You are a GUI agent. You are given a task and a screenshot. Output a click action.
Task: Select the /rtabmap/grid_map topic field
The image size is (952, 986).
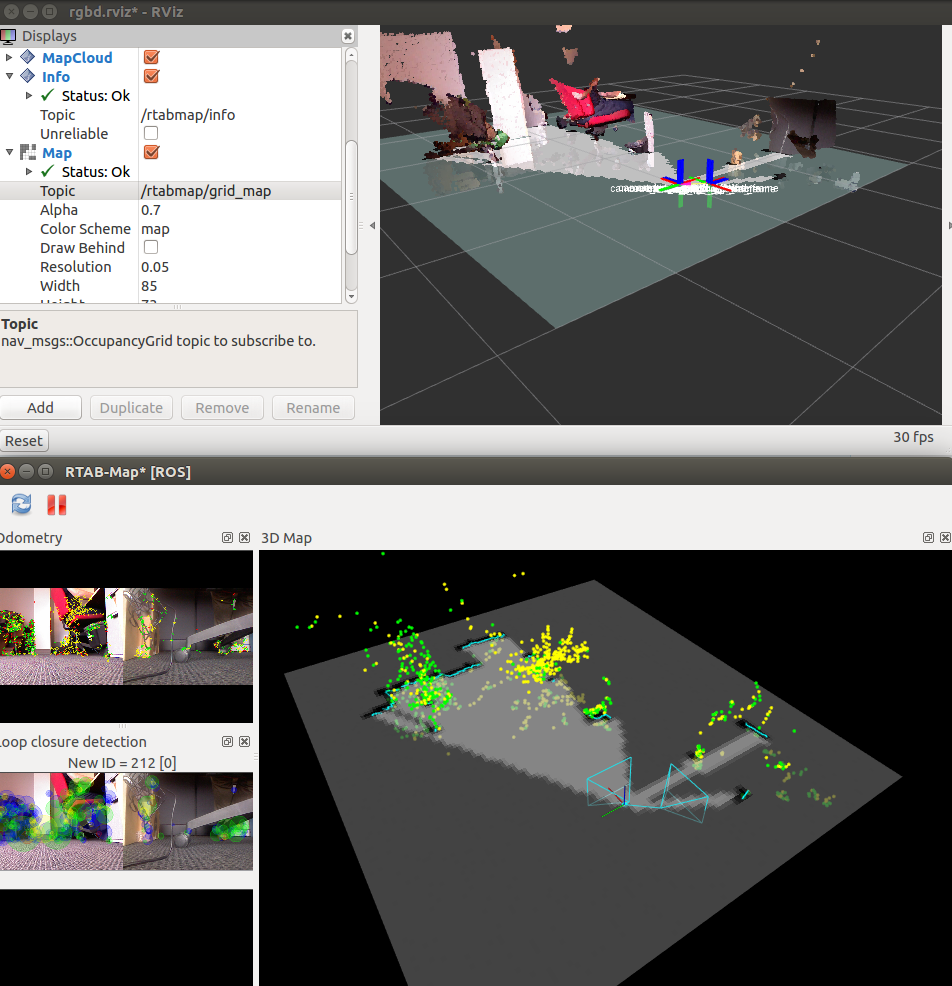(x=240, y=191)
